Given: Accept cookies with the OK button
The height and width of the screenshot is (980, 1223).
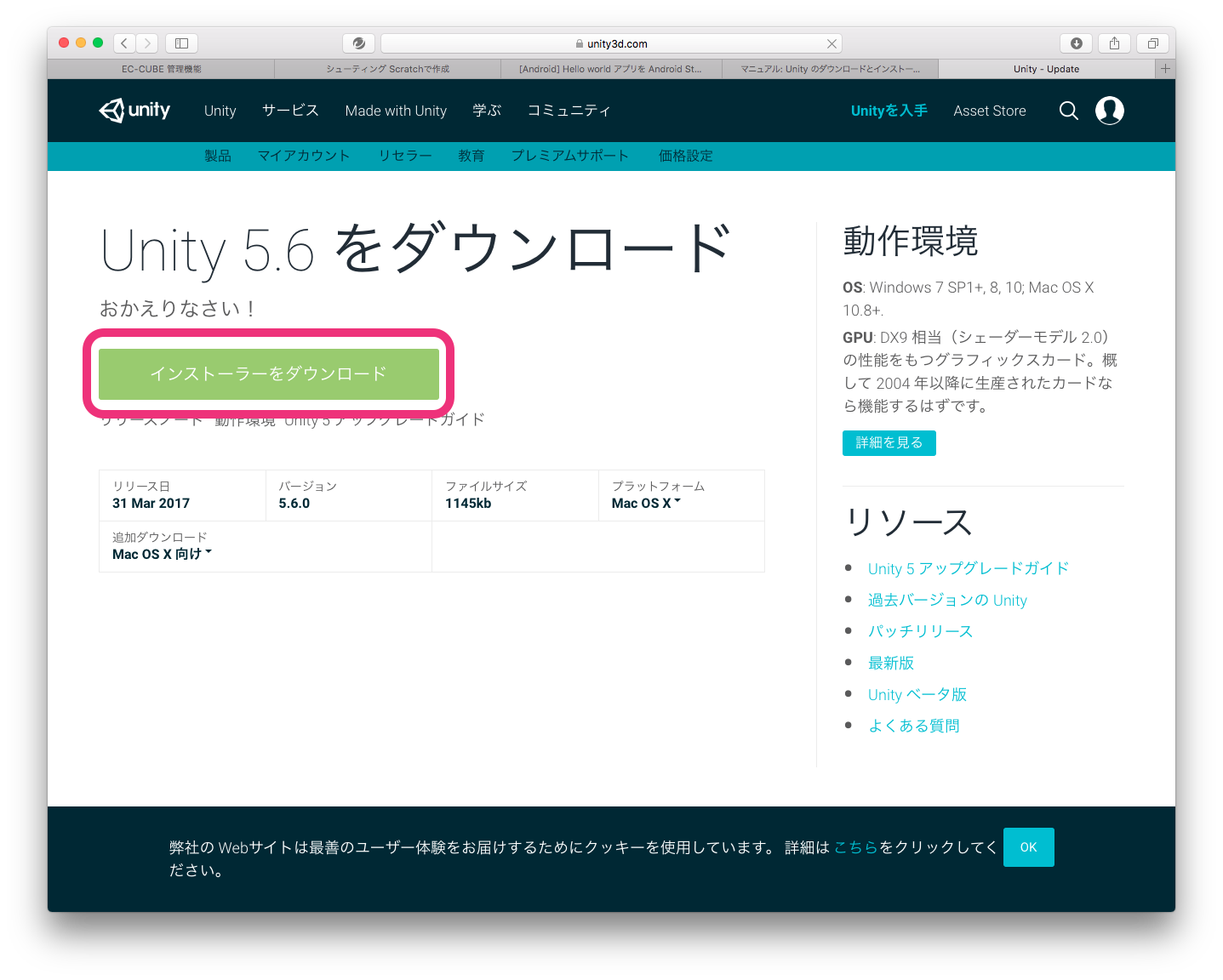Looking at the screenshot, I should (1028, 847).
